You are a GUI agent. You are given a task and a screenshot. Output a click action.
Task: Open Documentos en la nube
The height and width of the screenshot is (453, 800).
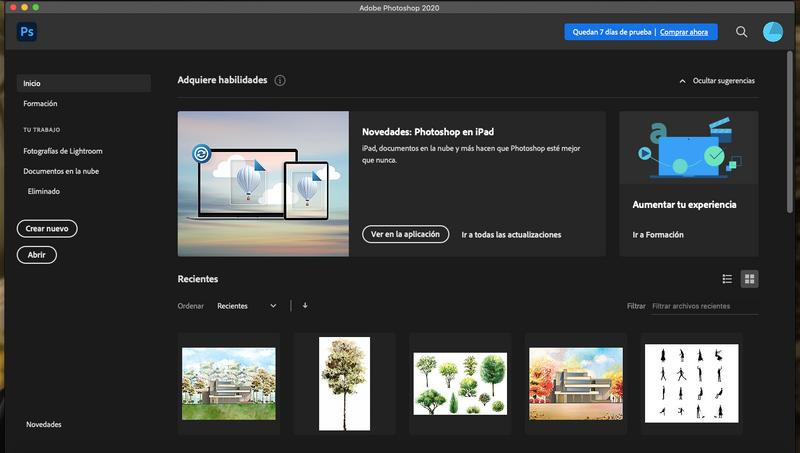pyautogui.click(x=61, y=171)
